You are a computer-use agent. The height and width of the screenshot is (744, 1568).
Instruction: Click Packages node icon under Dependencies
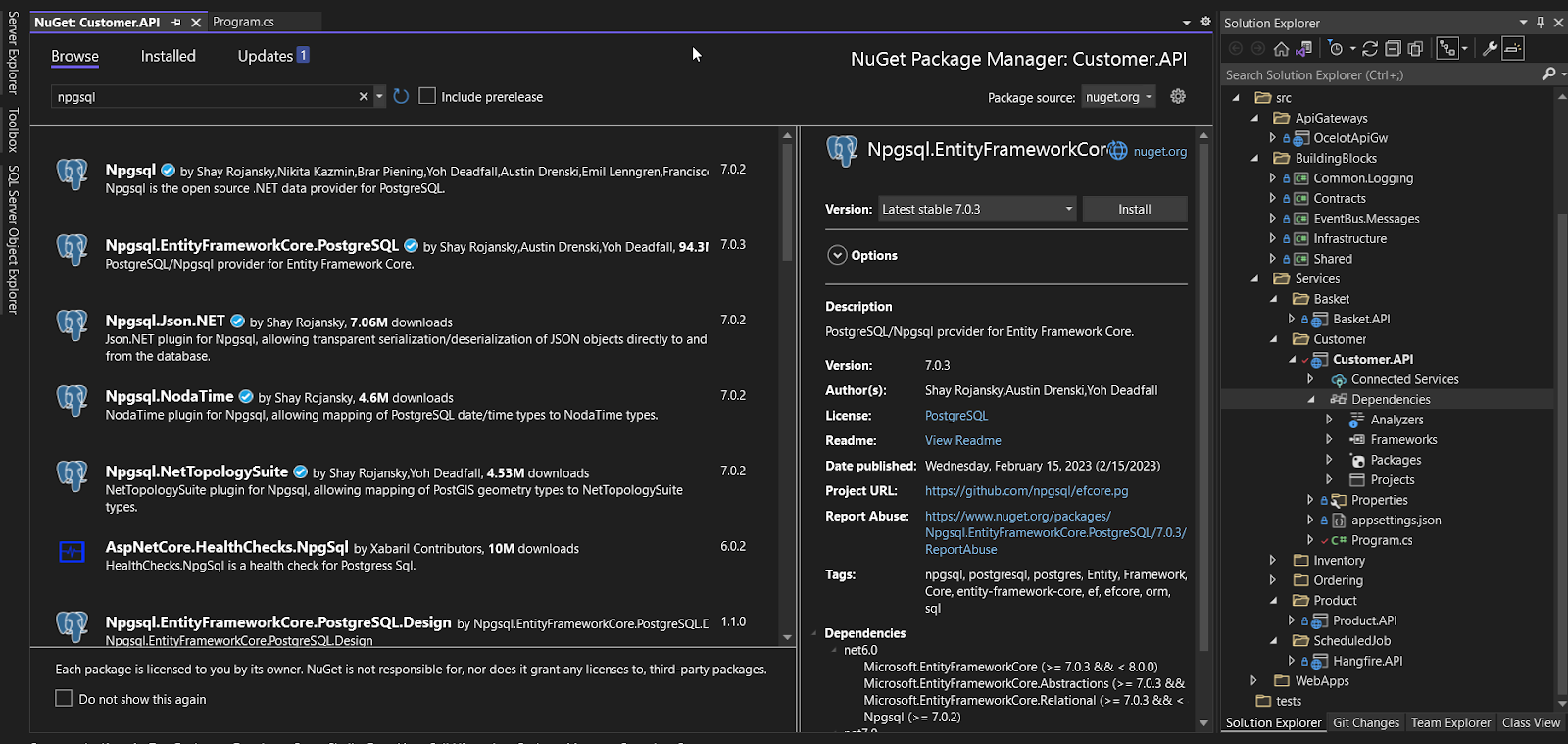[1357, 460]
